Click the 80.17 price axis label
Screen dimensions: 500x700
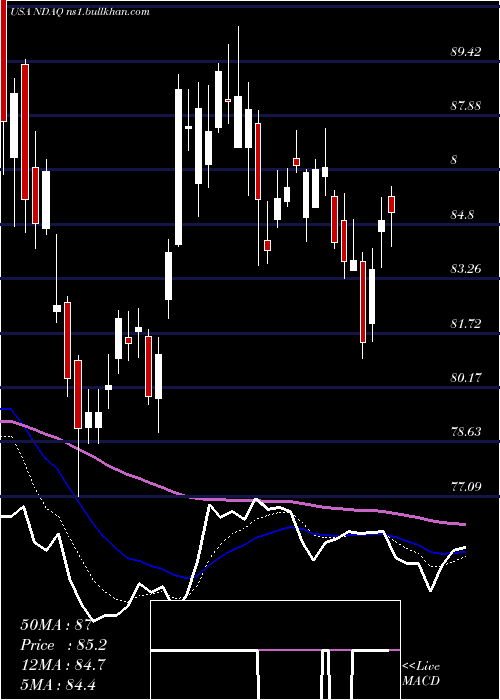[466, 378]
